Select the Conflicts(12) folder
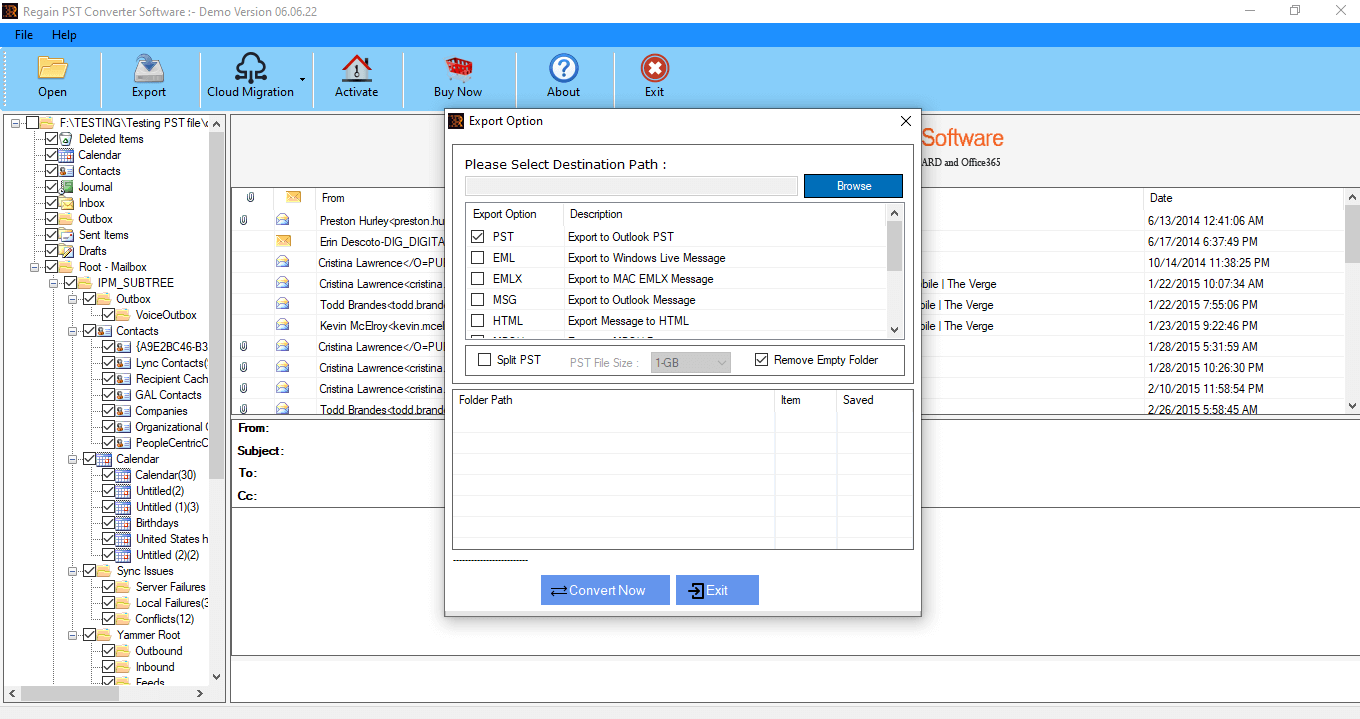 165,619
